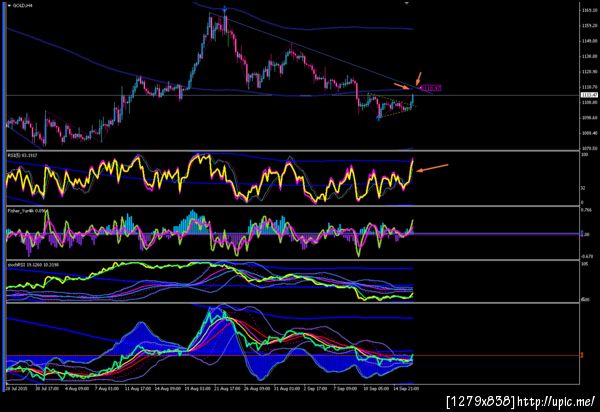The width and height of the screenshot is (600, 412).
Task: Click the purple trendline price tag
Action: pyautogui.click(x=432, y=88)
